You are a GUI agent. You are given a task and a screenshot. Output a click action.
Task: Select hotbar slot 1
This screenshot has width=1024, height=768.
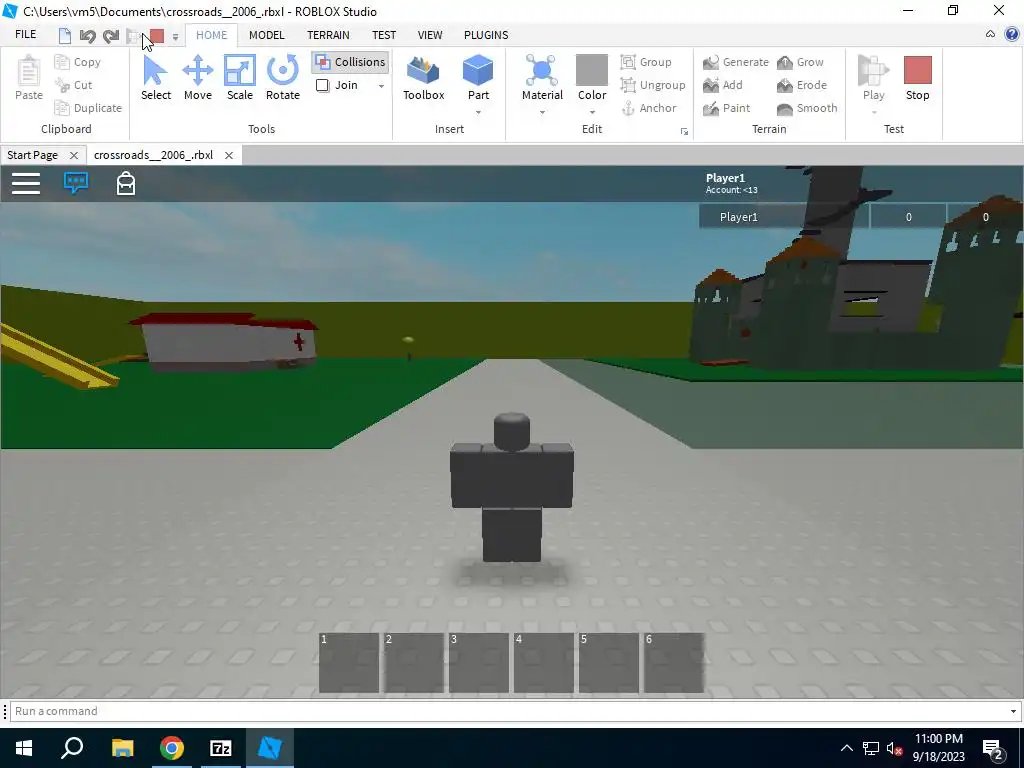[x=349, y=663]
